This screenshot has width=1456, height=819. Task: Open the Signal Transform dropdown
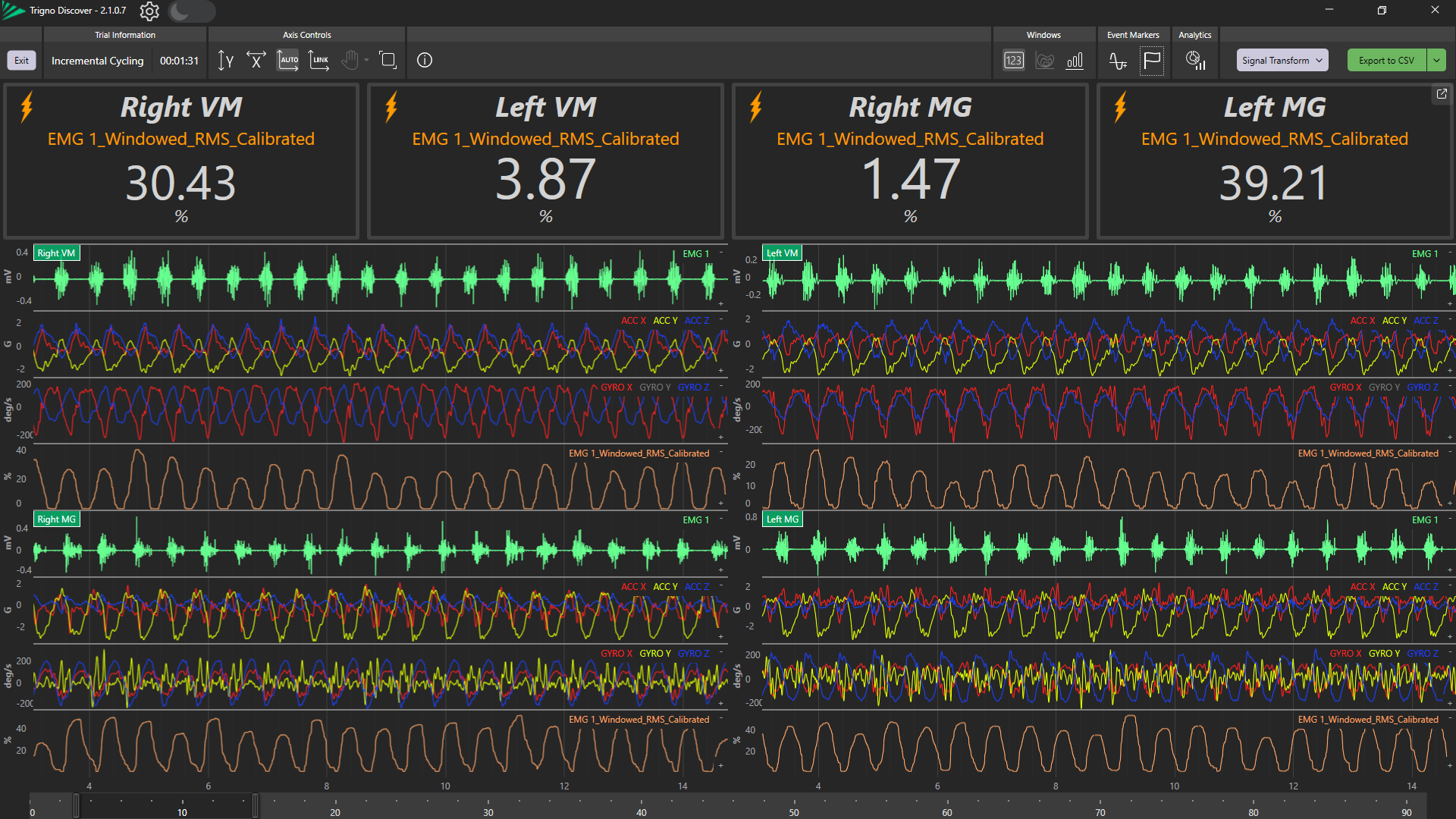pos(1282,61)
